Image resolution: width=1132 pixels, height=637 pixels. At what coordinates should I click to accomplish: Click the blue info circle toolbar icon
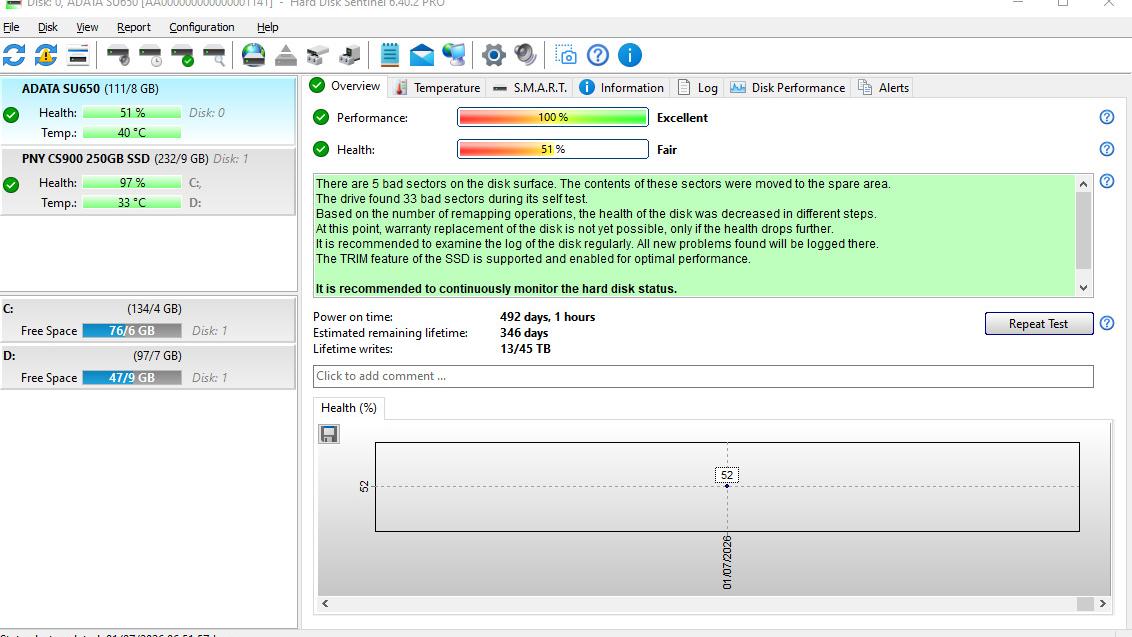[630, 55]
